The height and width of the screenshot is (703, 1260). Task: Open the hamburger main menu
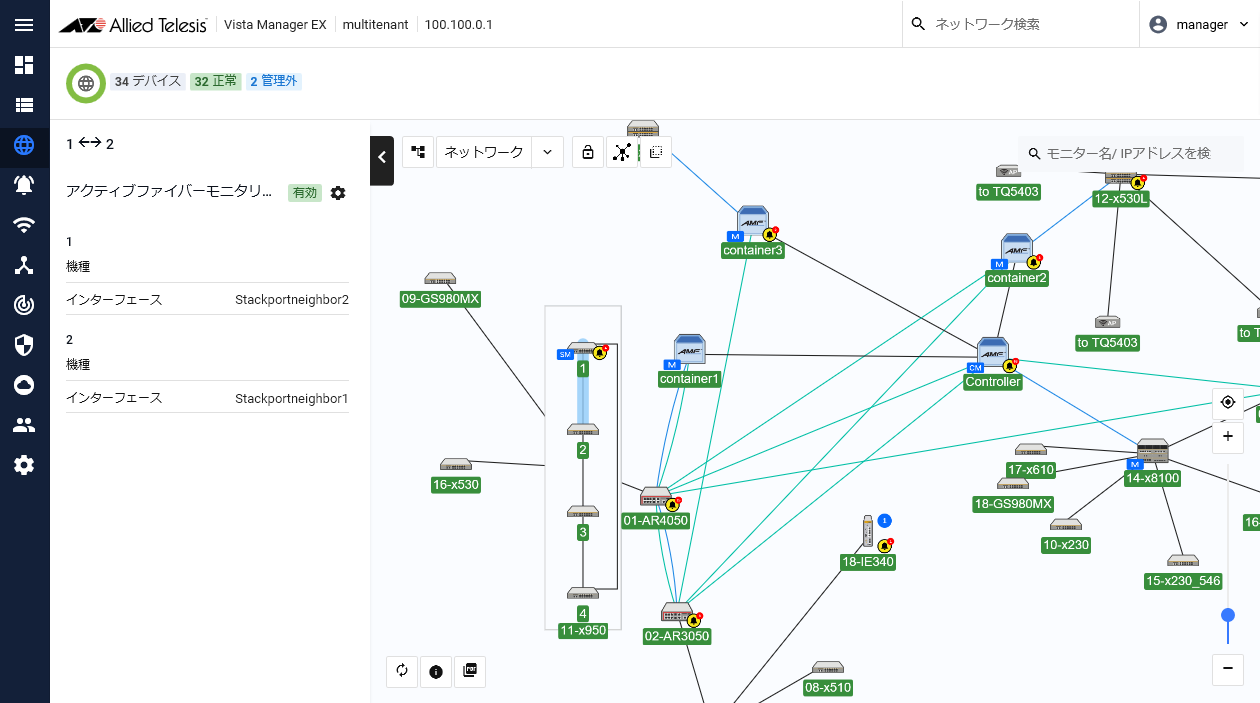(x=24, y=25)
